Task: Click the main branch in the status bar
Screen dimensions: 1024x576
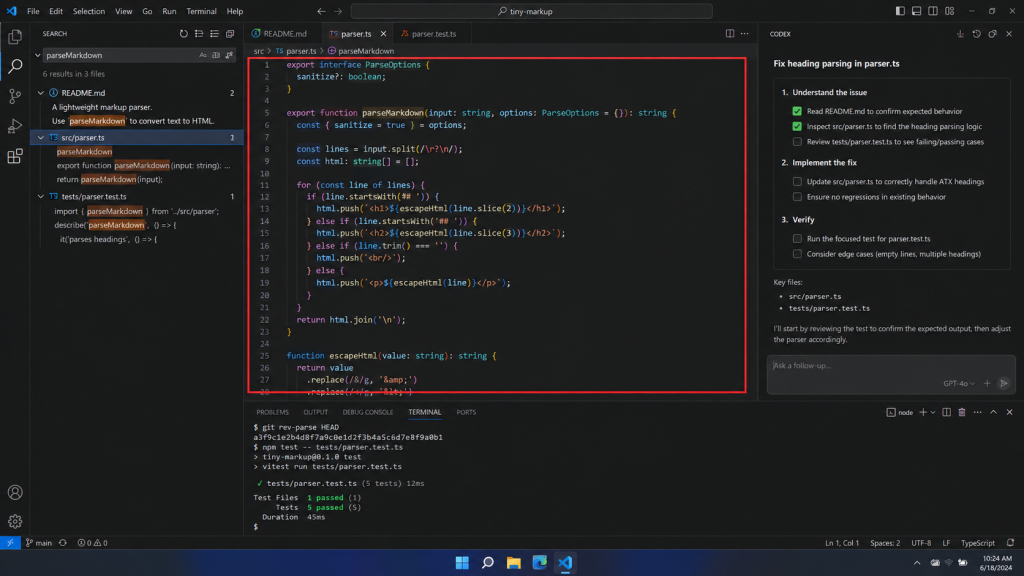Action: [39, 543]
